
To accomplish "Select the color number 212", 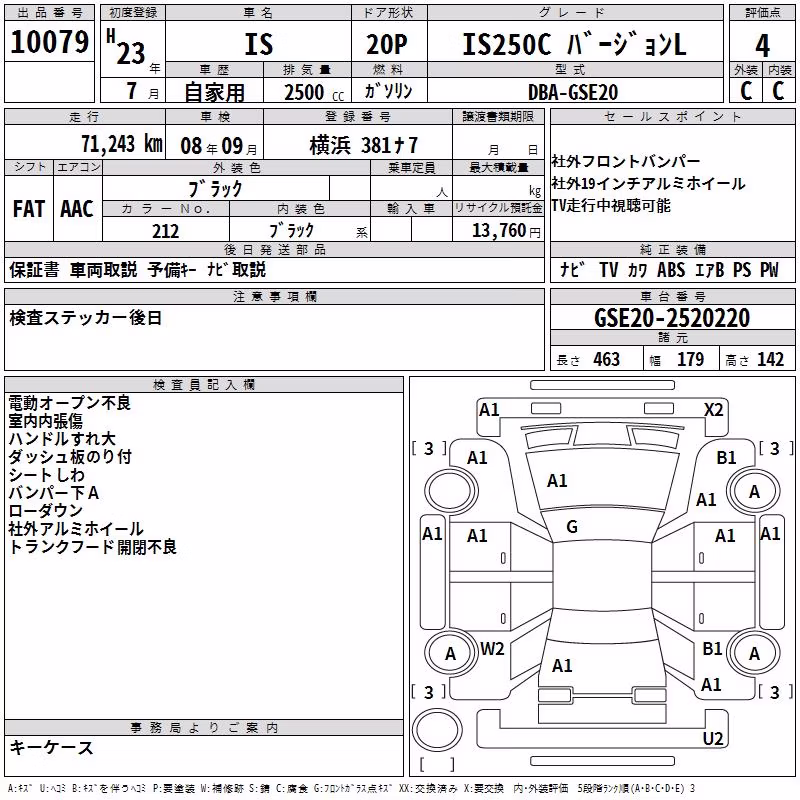I will pyautogui.click(x=165, y=231).
